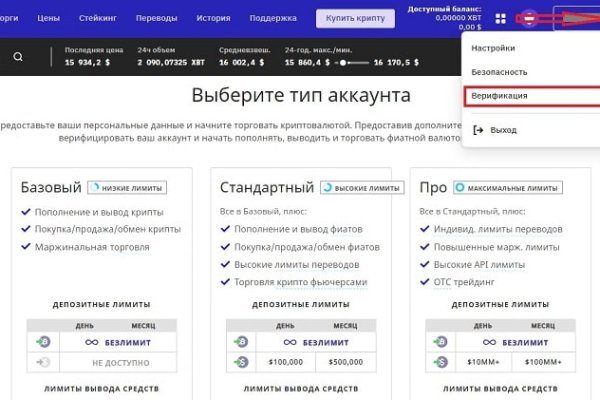The width and height of the screenshot is (600, 400).
Task: Choose Безопасность in the account dropdown
Action: click(x=501, y=72)
